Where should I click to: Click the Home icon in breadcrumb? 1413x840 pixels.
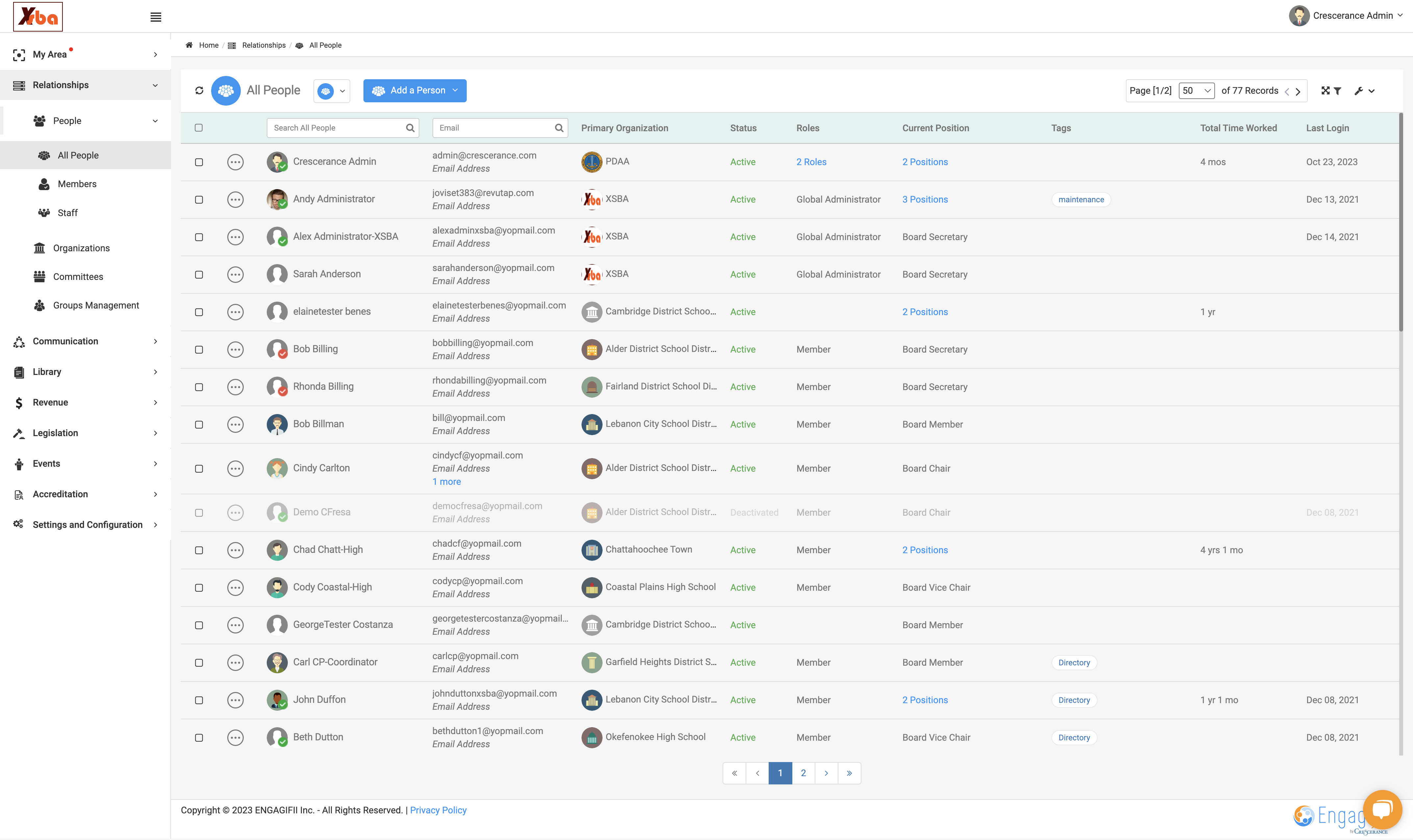189,45
